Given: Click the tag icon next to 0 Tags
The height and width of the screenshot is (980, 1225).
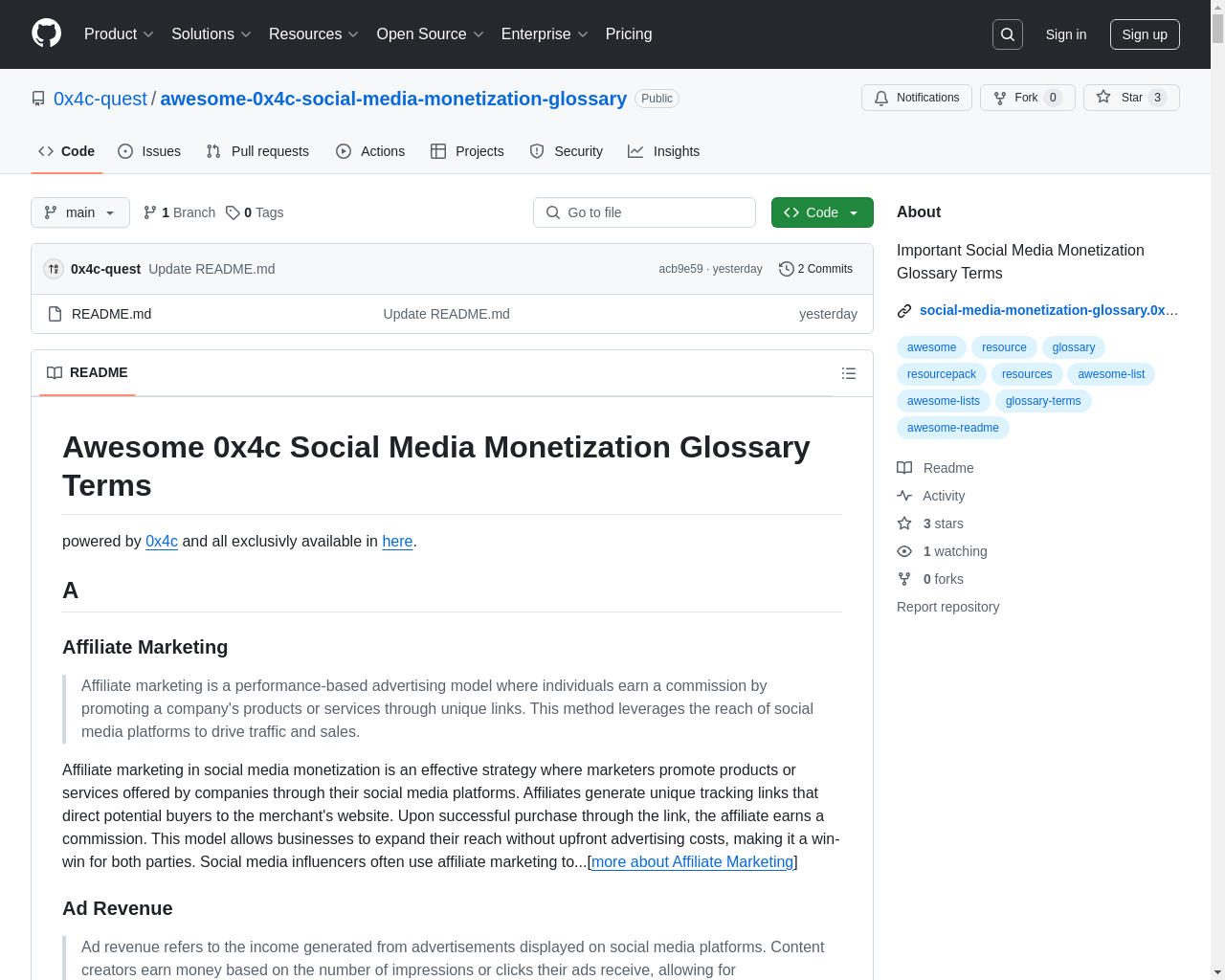Looking at the screenshot, I should pos(233,212).
